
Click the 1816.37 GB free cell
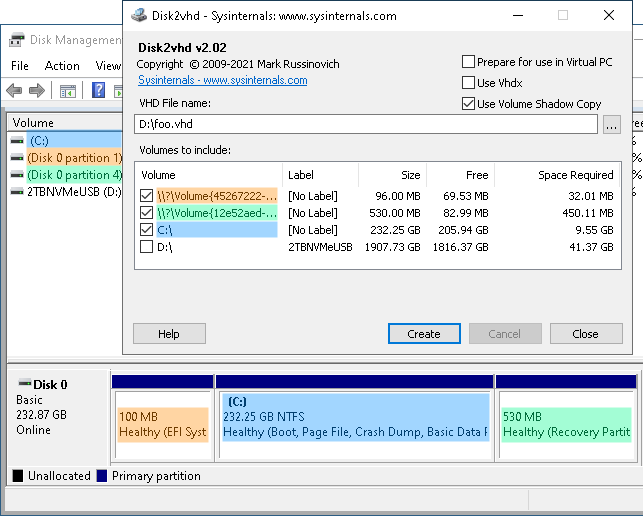coord(461,247)
